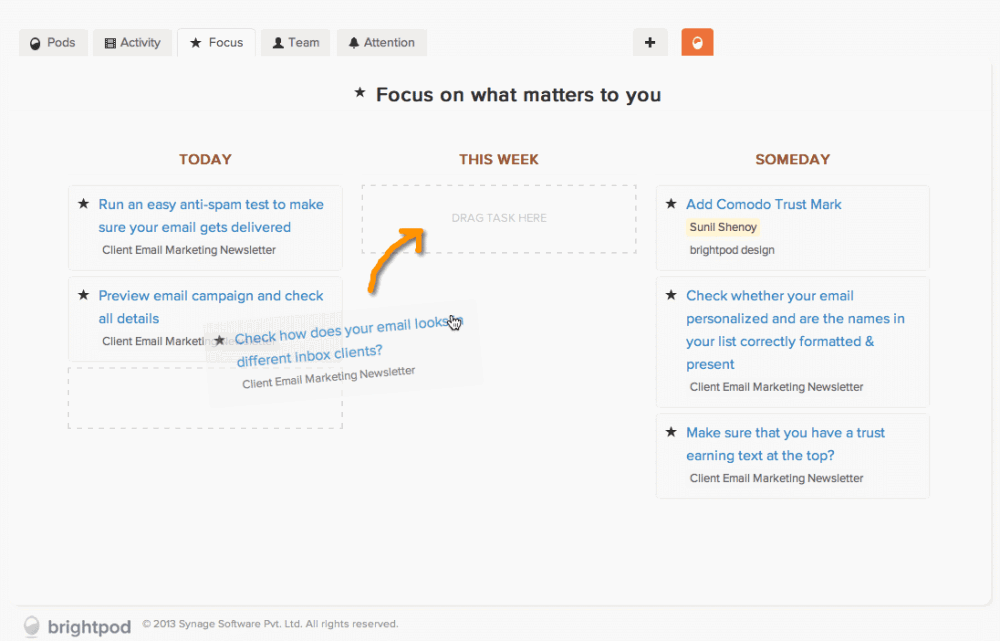Unstar the trust earning text task
The height and width of the screenshot is (641, 1000).
click(x=671, y=432)
